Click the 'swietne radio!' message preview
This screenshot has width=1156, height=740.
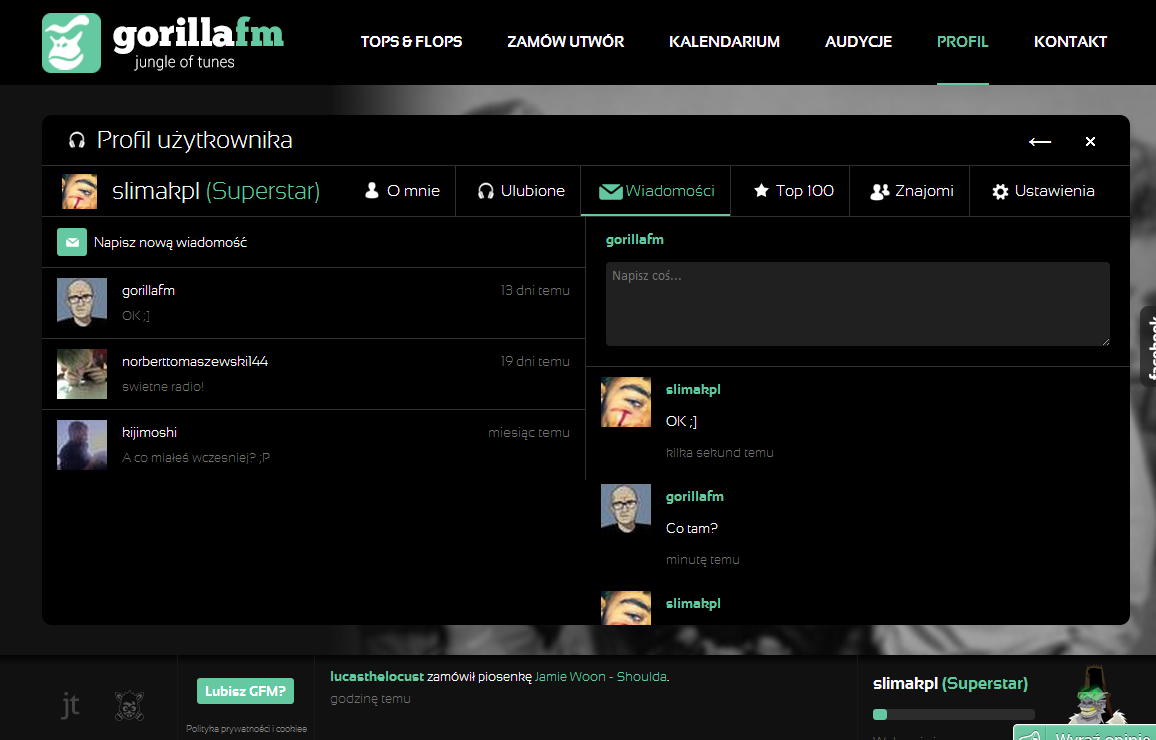pos(163,387)
